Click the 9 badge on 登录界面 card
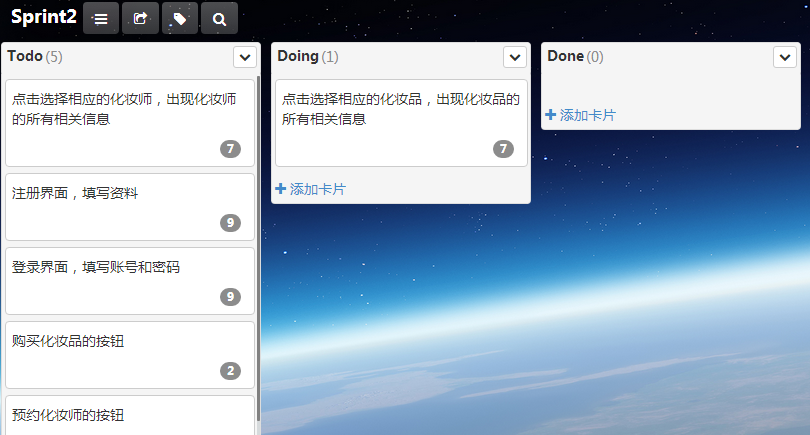 click(x=230, y=297)
